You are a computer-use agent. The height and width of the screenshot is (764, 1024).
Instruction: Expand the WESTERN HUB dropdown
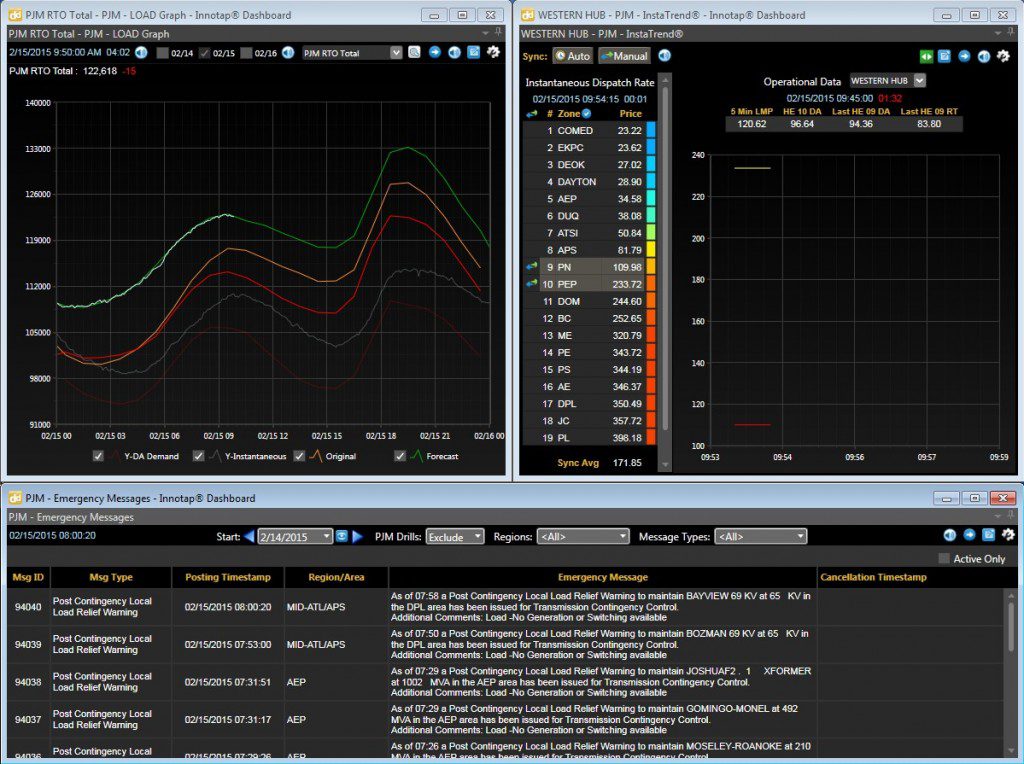tap(888, 80)
